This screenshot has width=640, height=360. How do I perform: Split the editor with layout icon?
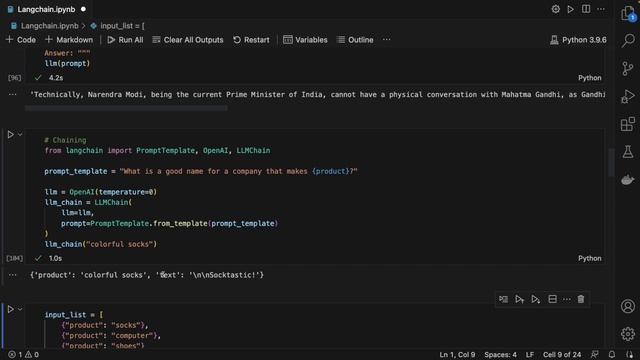tap(586, 9)
